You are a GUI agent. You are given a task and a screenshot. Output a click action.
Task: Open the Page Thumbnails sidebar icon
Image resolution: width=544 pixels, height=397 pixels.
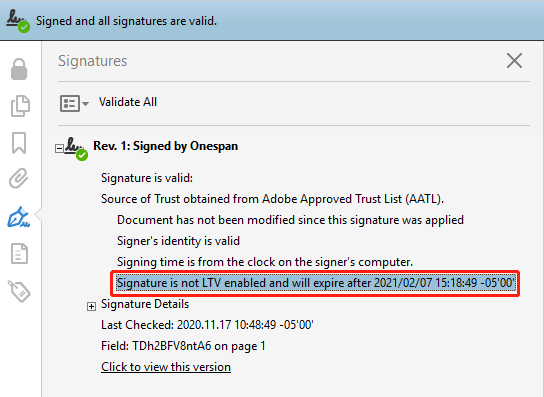coord(20,106)
